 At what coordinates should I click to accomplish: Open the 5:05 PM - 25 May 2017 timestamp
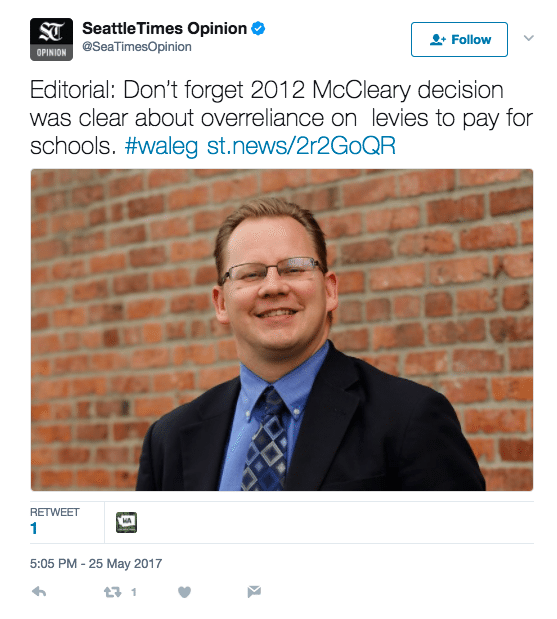[96, 563]
